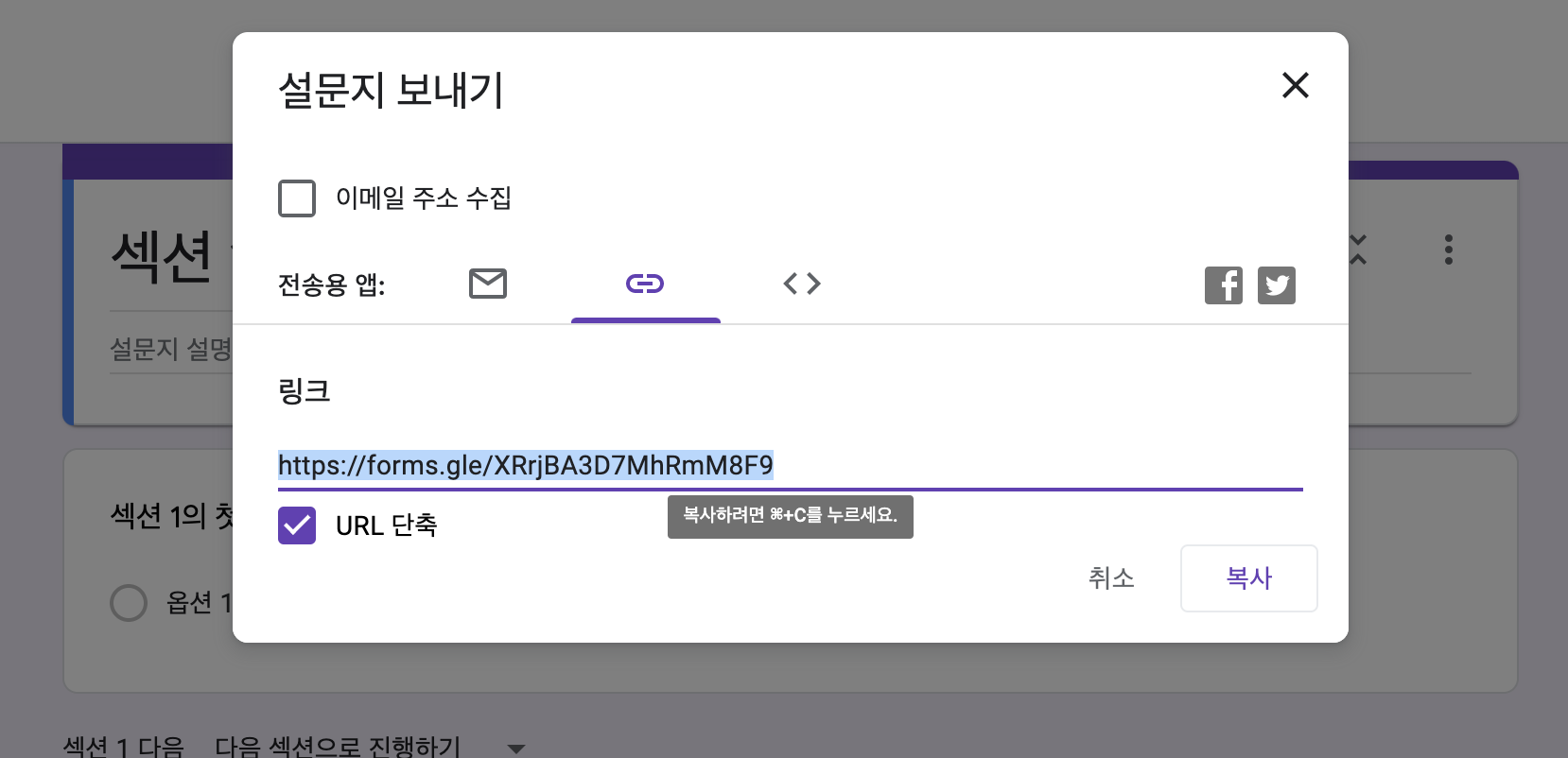Click the 복사 button
Screen dimensions: 1568x758
[1248, 577]
